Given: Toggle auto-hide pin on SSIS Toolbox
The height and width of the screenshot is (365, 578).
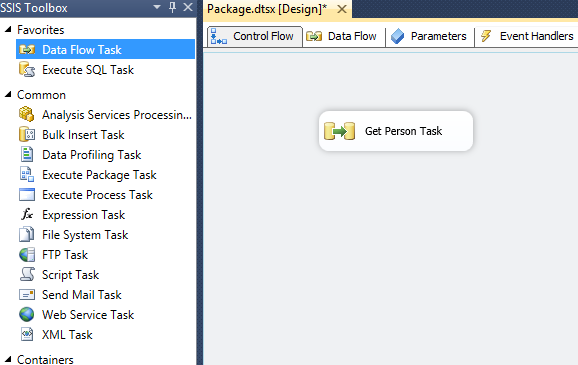Looking at the screenshot, I should point(173,7).
